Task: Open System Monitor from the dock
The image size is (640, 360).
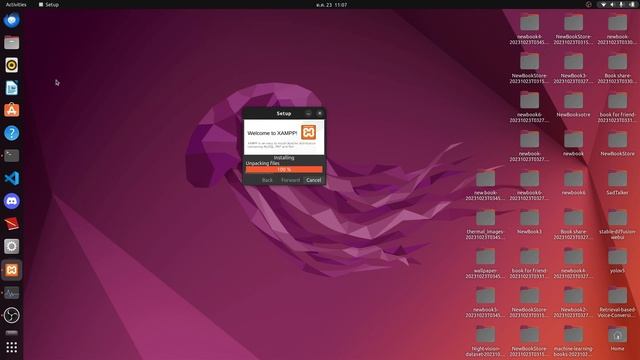Action: click(11, 293)
